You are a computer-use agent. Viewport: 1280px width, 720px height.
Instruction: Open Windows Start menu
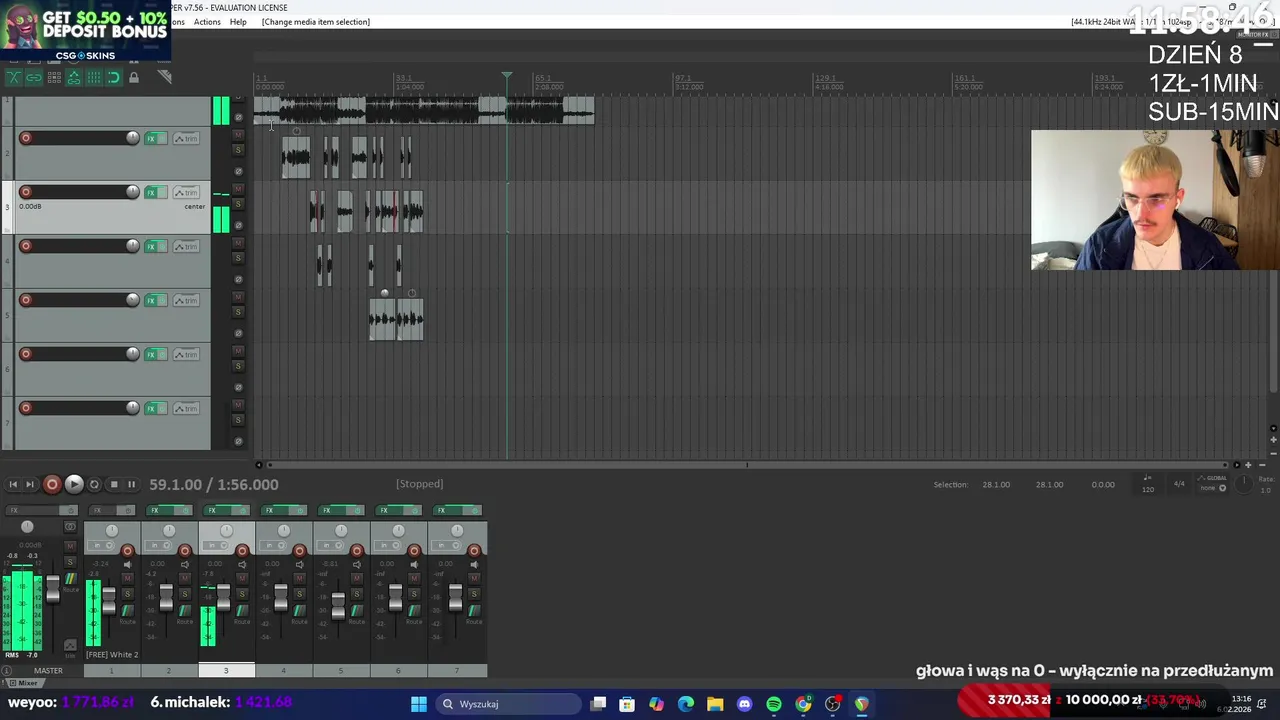click(x=419, y=704)
